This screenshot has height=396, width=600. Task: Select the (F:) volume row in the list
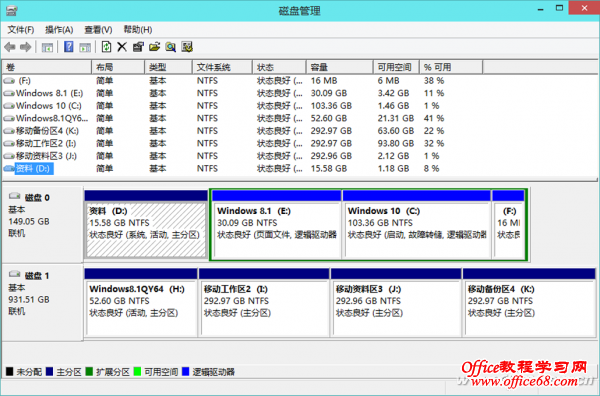click(300, 81)
